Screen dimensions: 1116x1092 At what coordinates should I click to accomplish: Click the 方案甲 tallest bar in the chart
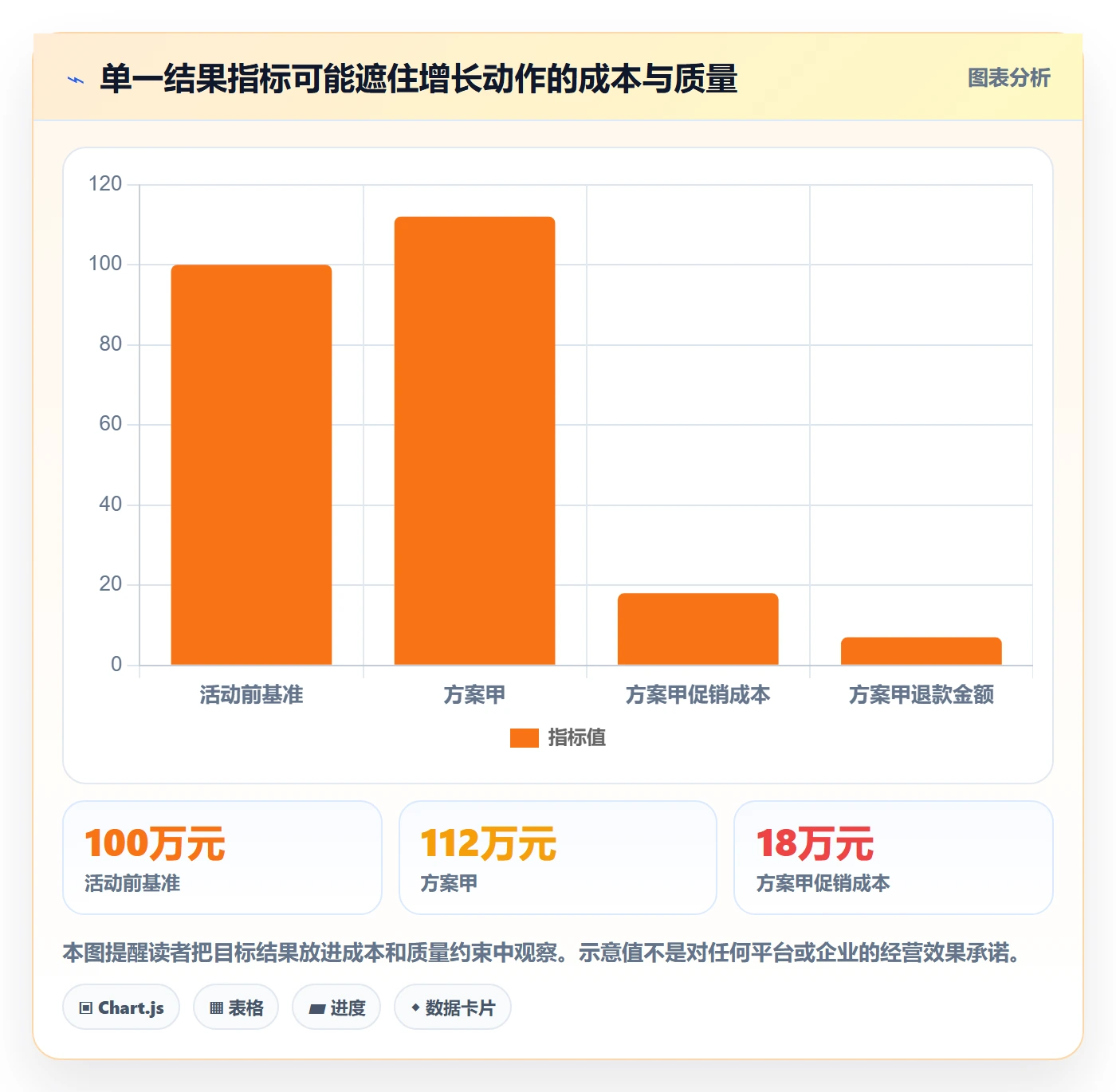pos(474,441)
